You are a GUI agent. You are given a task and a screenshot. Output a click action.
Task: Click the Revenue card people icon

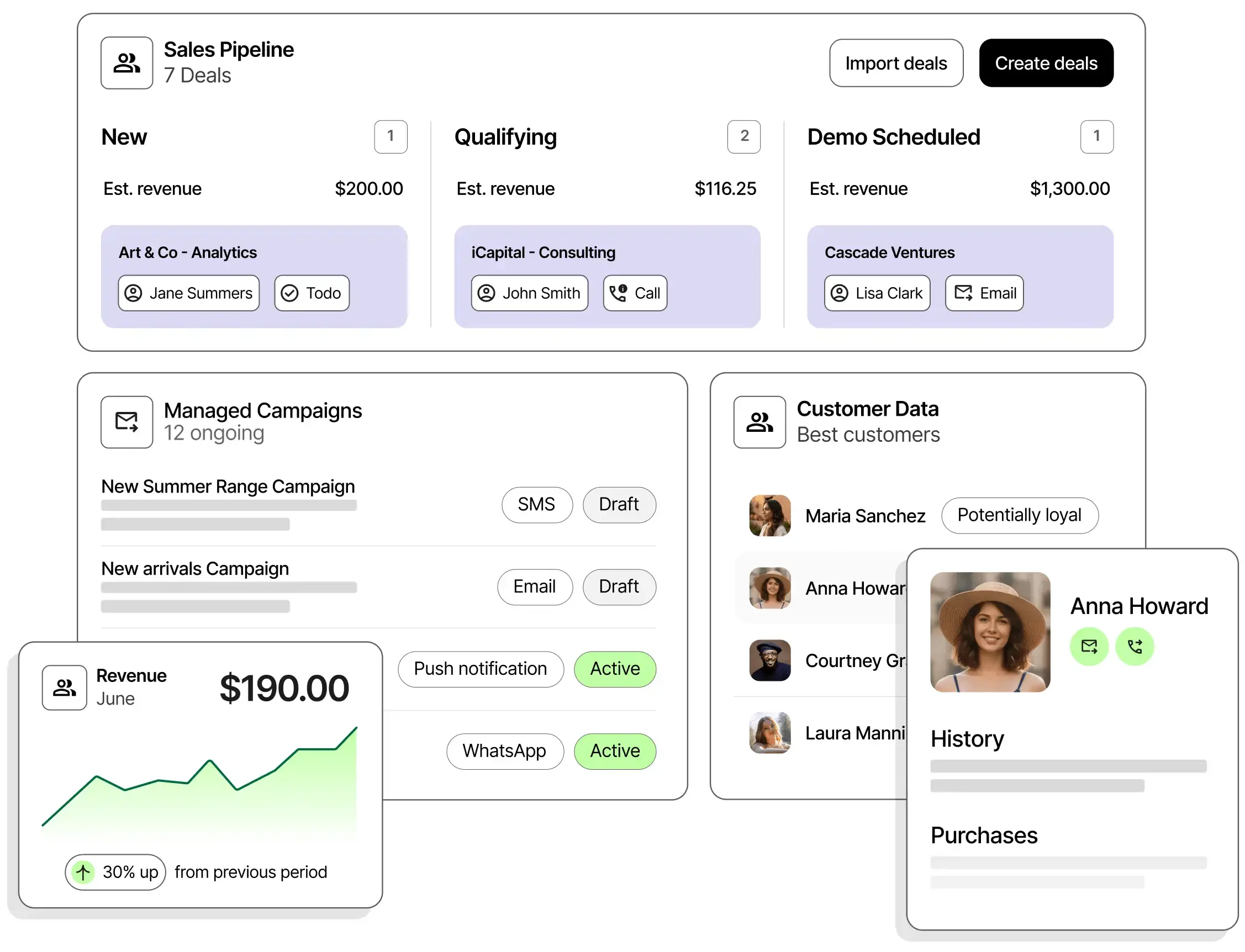64,687
